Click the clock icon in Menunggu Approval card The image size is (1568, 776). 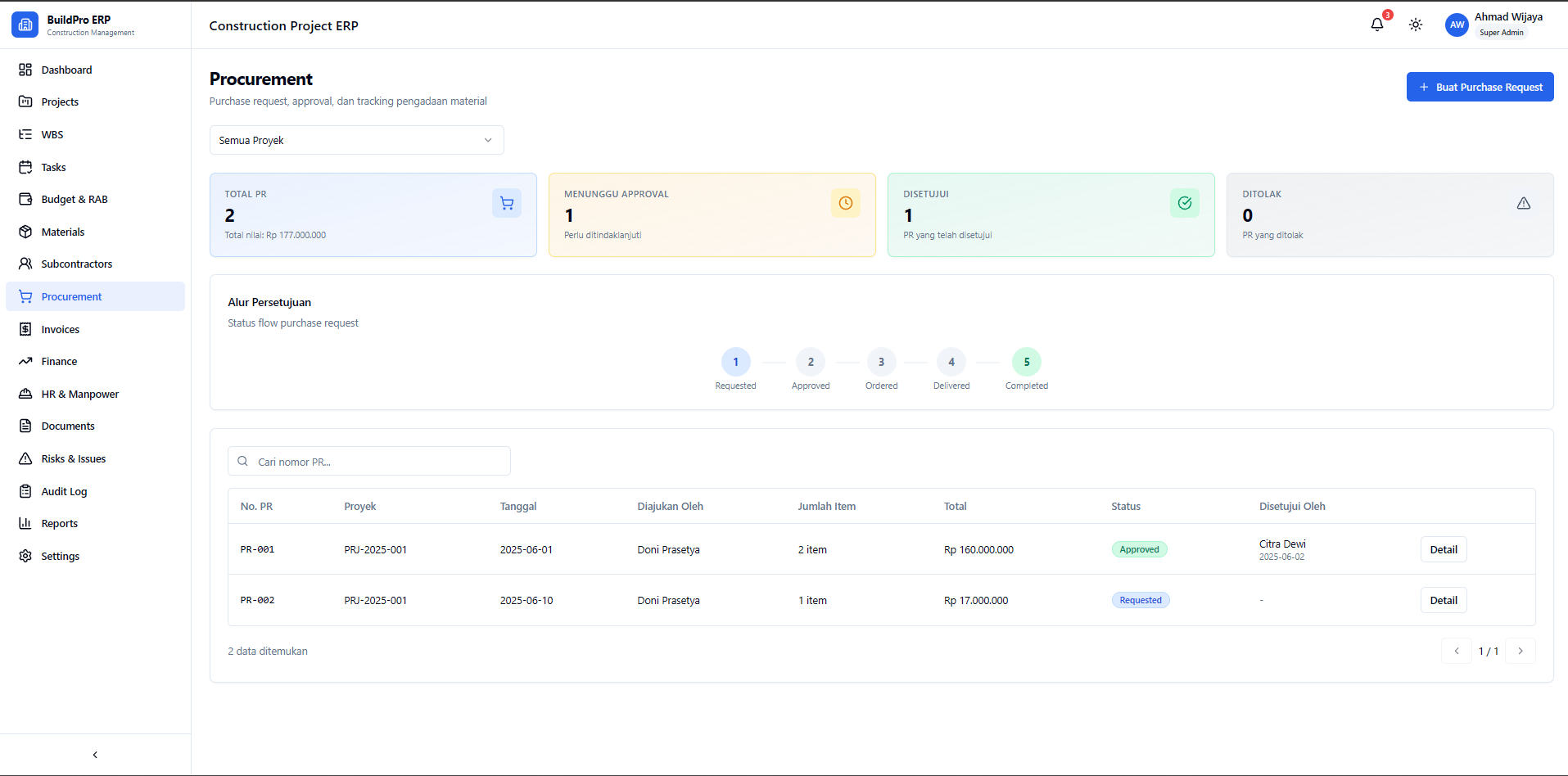click(846, 203)
